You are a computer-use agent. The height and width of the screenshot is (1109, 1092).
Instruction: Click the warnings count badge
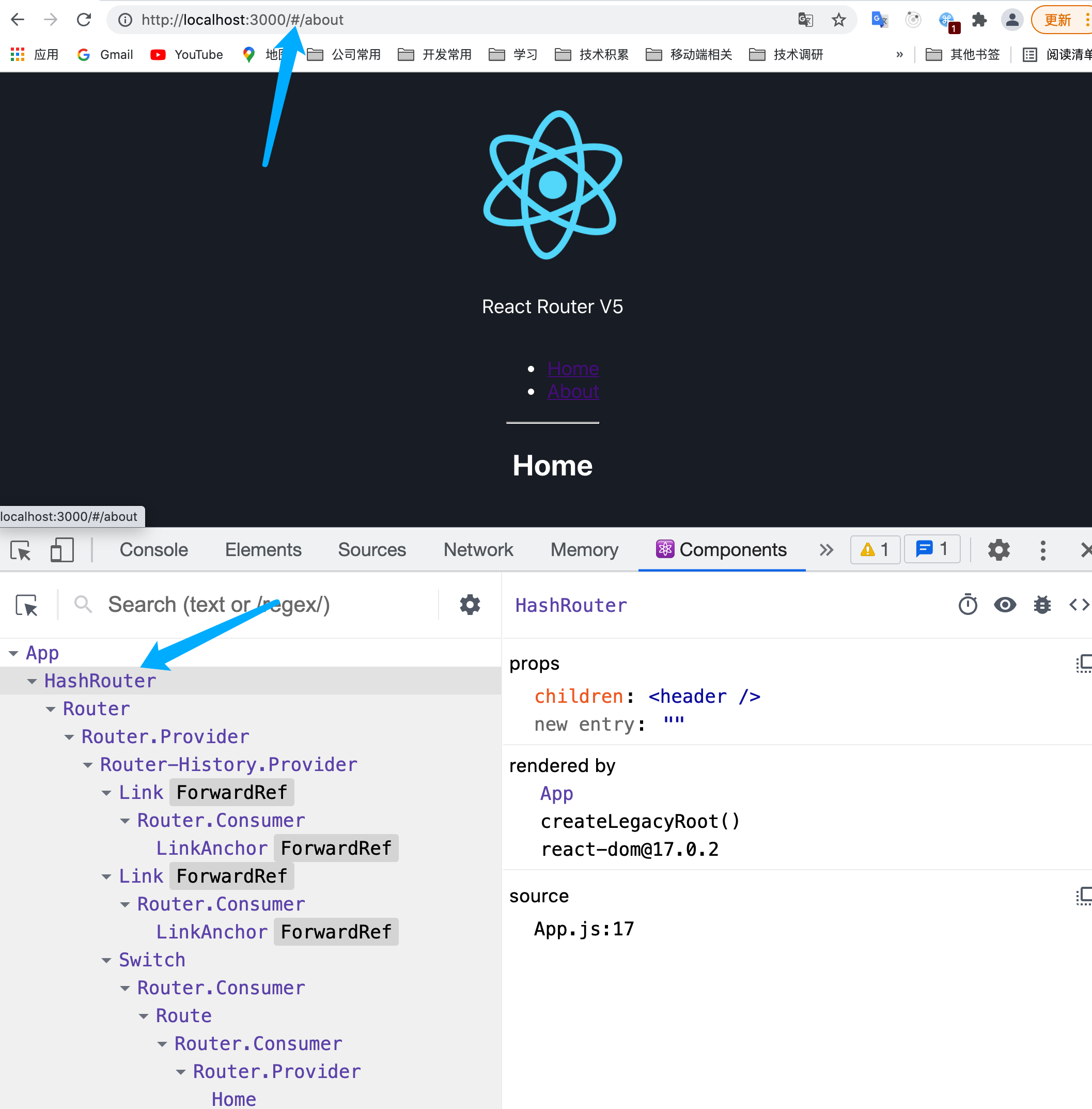[875, 550]
